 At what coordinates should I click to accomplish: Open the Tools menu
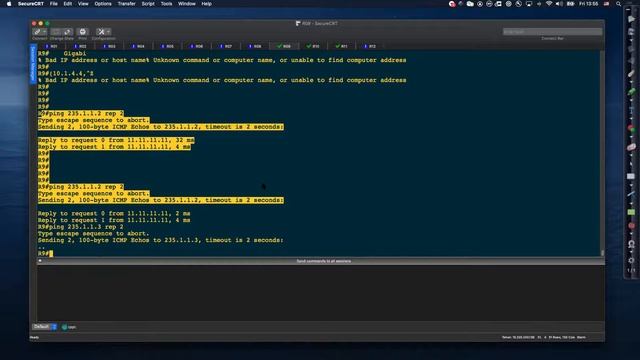[166, 4]
